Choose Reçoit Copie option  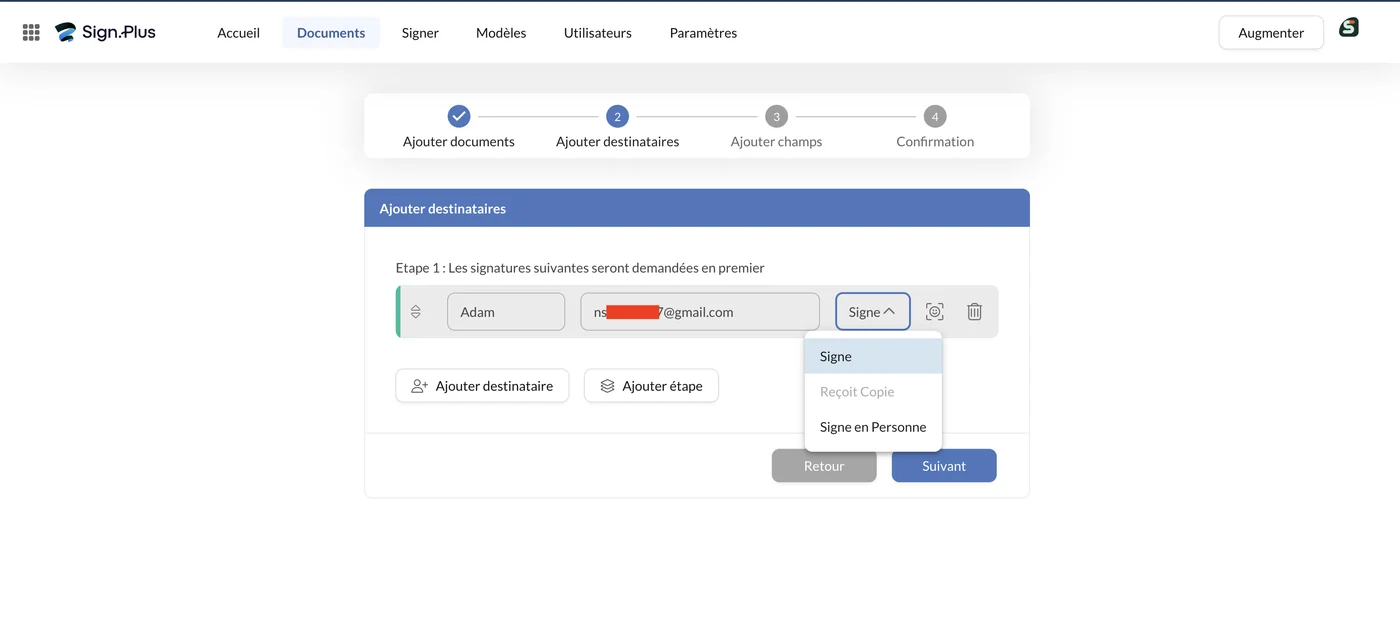(x=873, y=392)
